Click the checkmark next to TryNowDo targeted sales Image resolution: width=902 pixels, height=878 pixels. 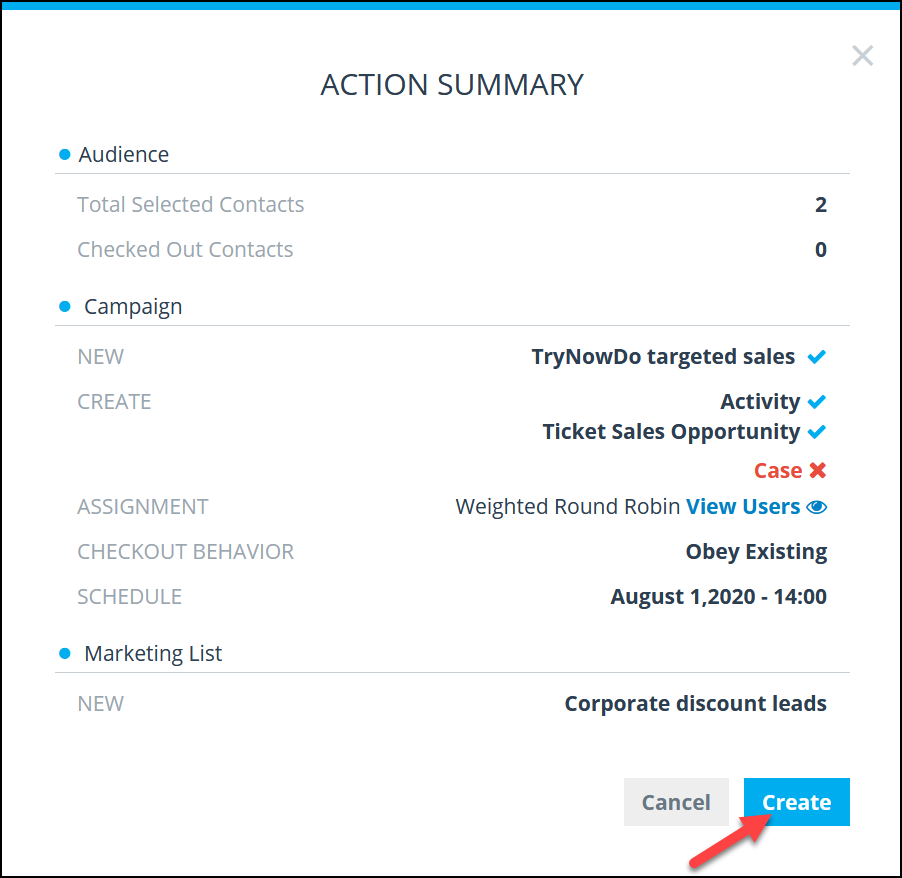816,357
